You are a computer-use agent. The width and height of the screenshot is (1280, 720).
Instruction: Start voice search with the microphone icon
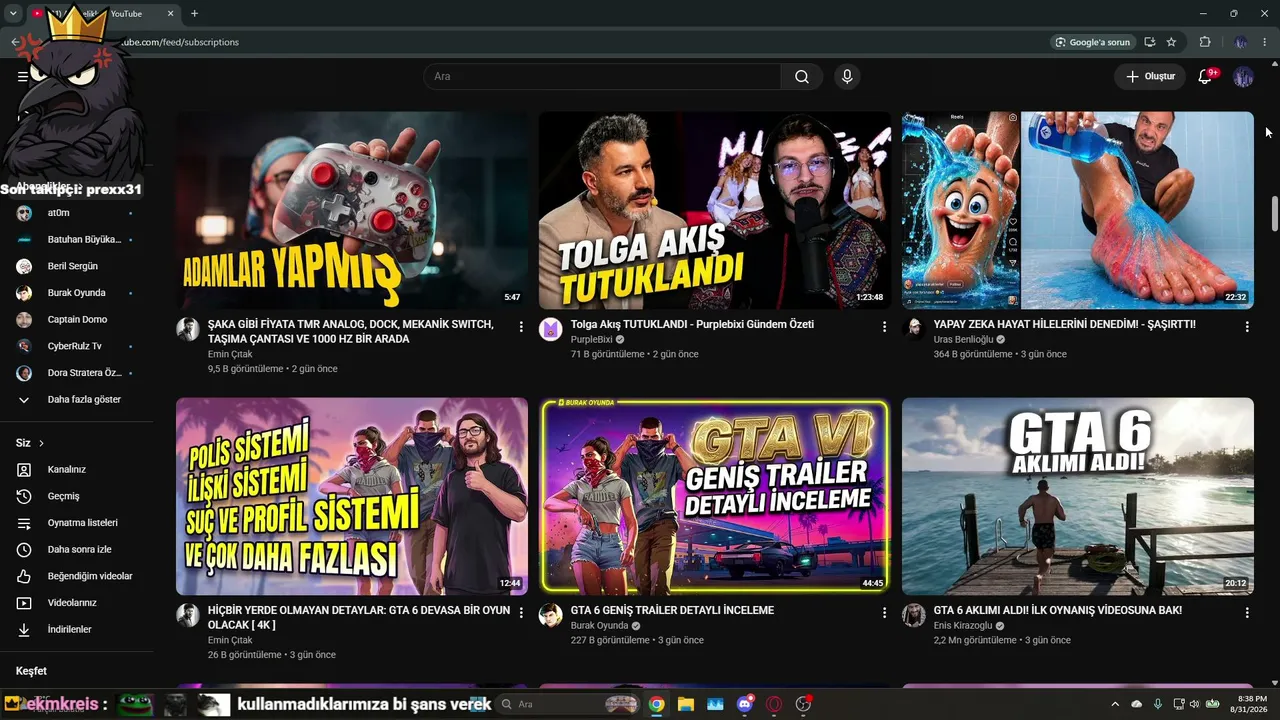[847, 77]
